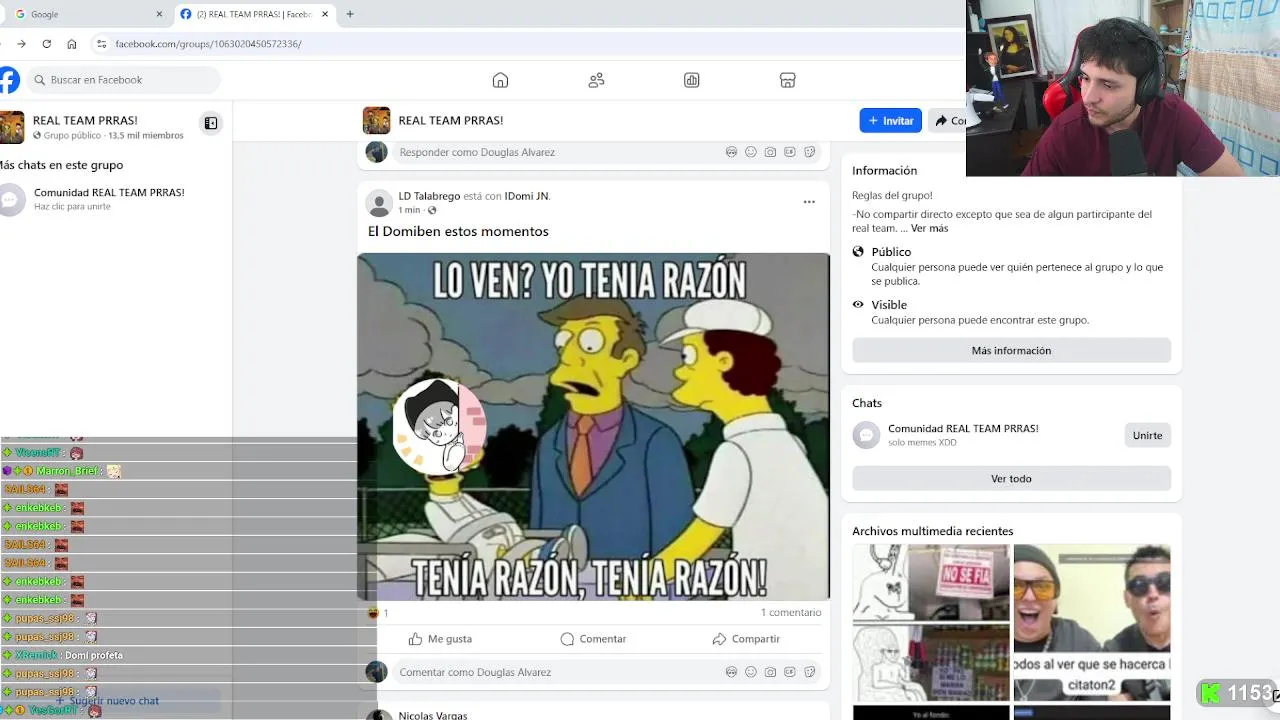1280x720 pixels.
Task: Insert sticker in Responder reply box
Action: click(x=809, y=152)
